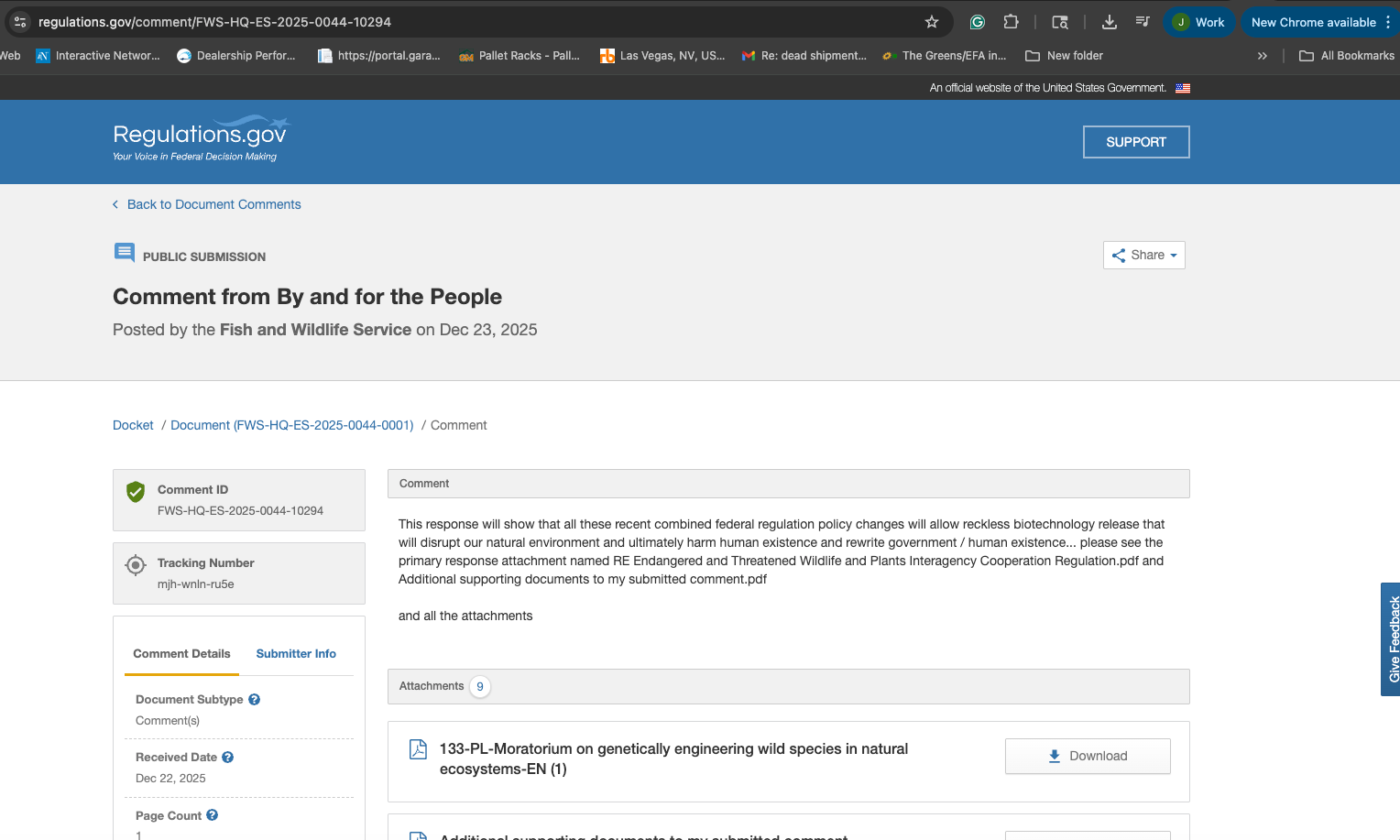Image resolution: width=1400 pixels, height=840 pixels.
Task: Open the Share dropdown
Action: coord(1143,256)
